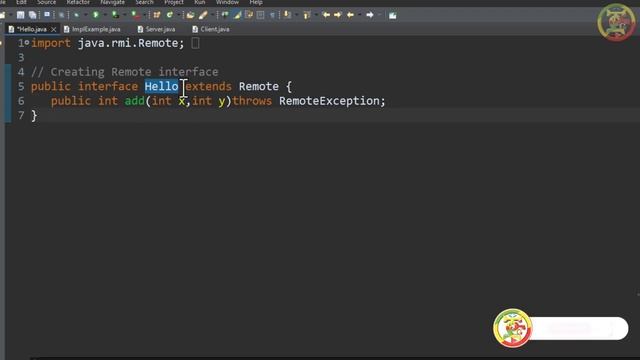
Task: Click the Coverage run icon
Action: point(116,15)
